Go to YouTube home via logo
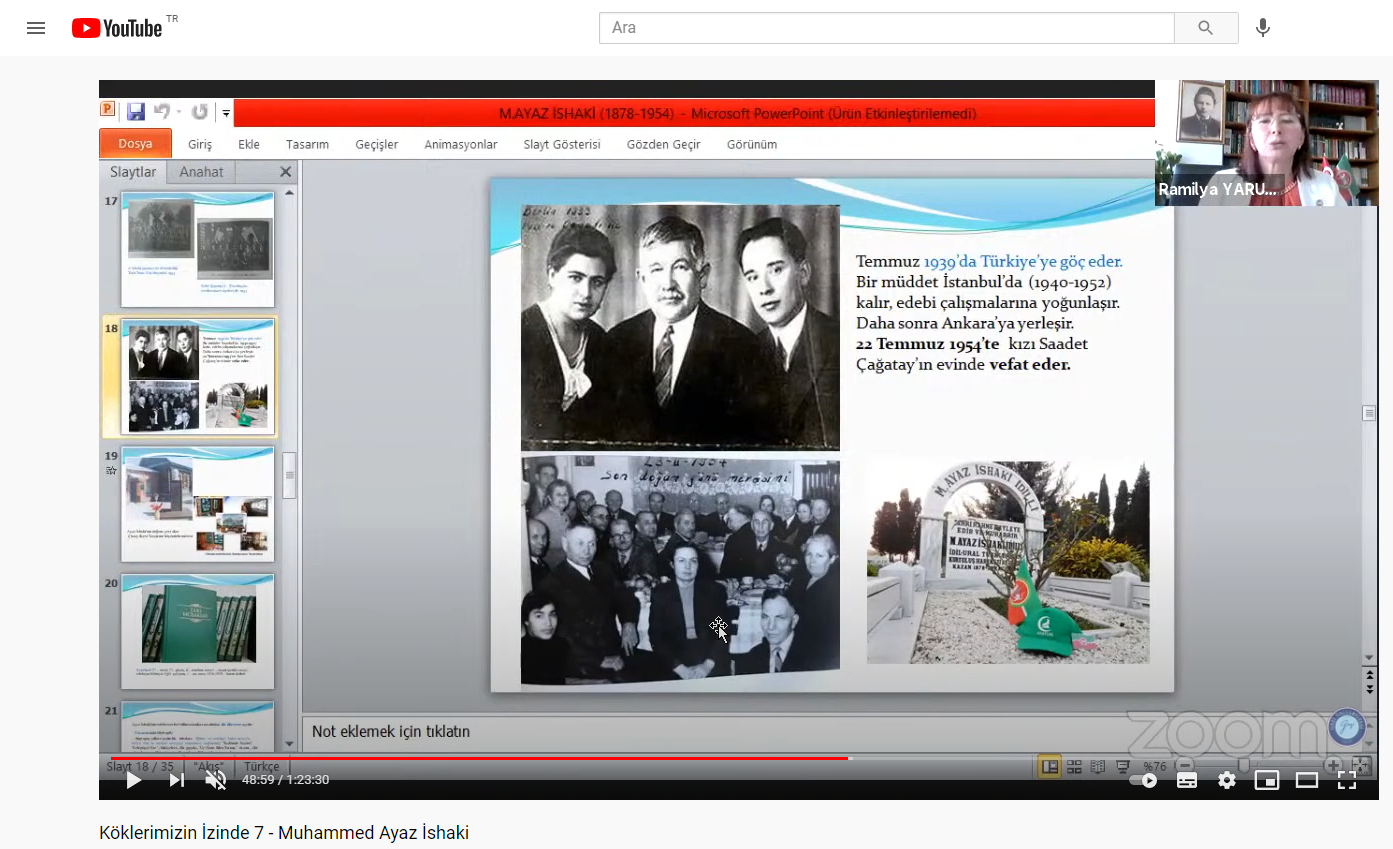1393x849 pixels. tap(117, 28)
